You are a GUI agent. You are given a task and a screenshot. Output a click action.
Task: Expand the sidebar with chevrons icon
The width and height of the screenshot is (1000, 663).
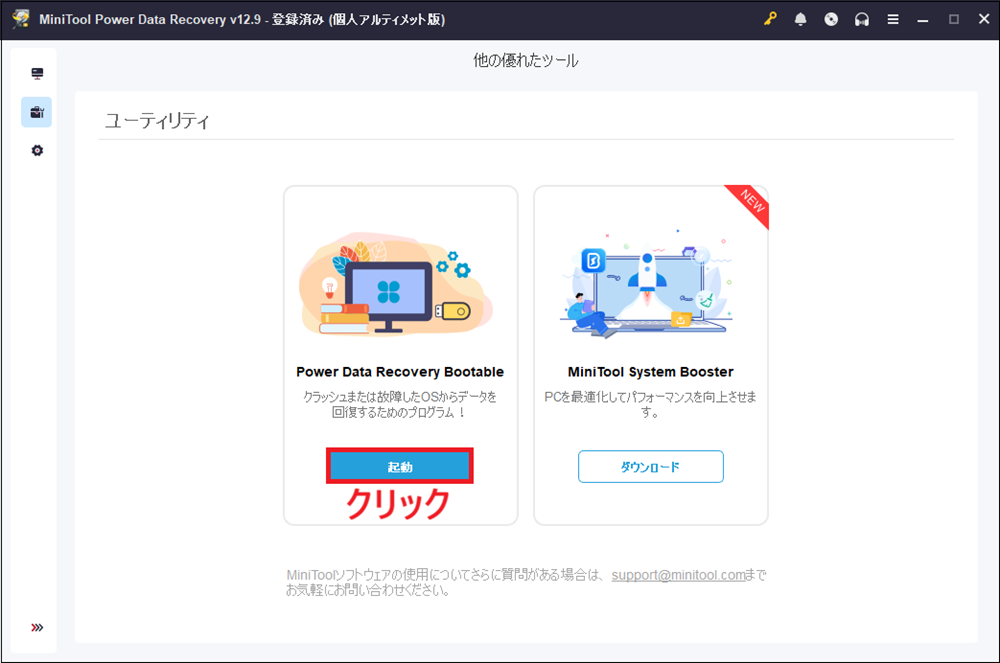pos(37,627)
